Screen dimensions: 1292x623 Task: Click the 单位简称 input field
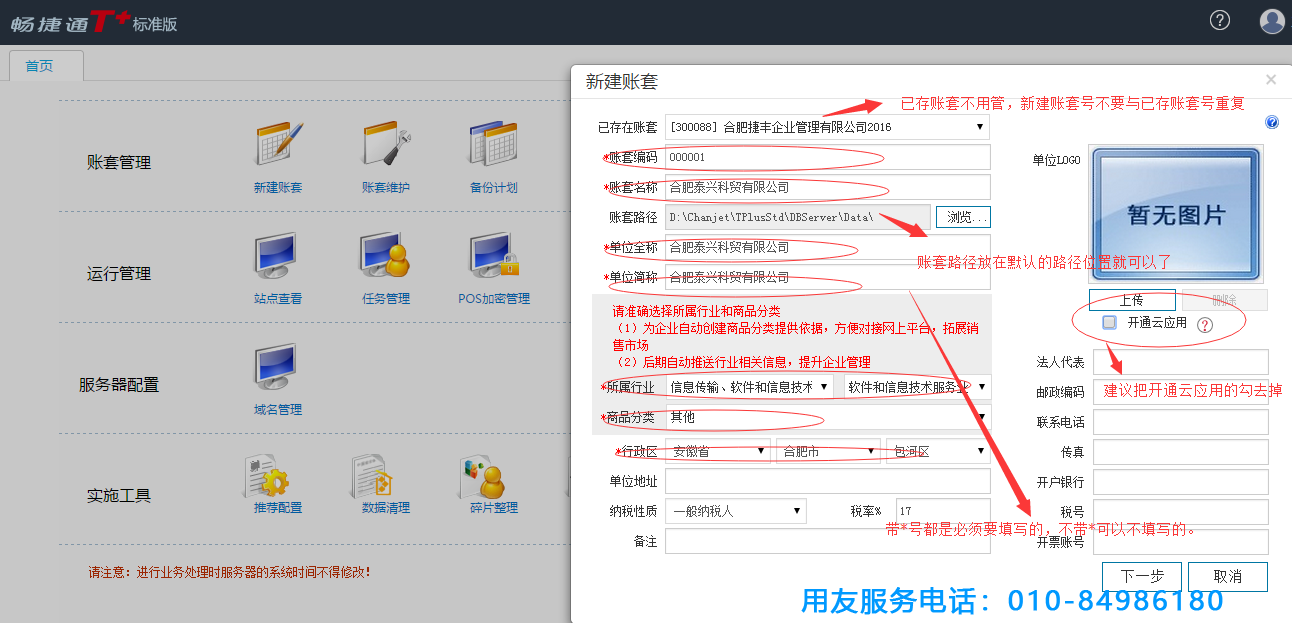[x=828, y=277]
